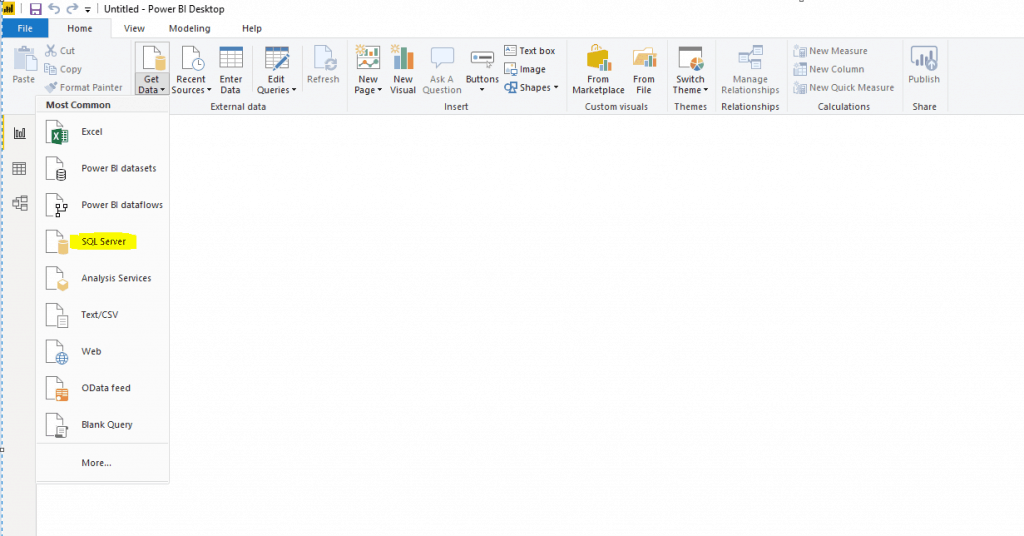
Task: Switch to Report view in left sidebar
Action: click(19, 133)
